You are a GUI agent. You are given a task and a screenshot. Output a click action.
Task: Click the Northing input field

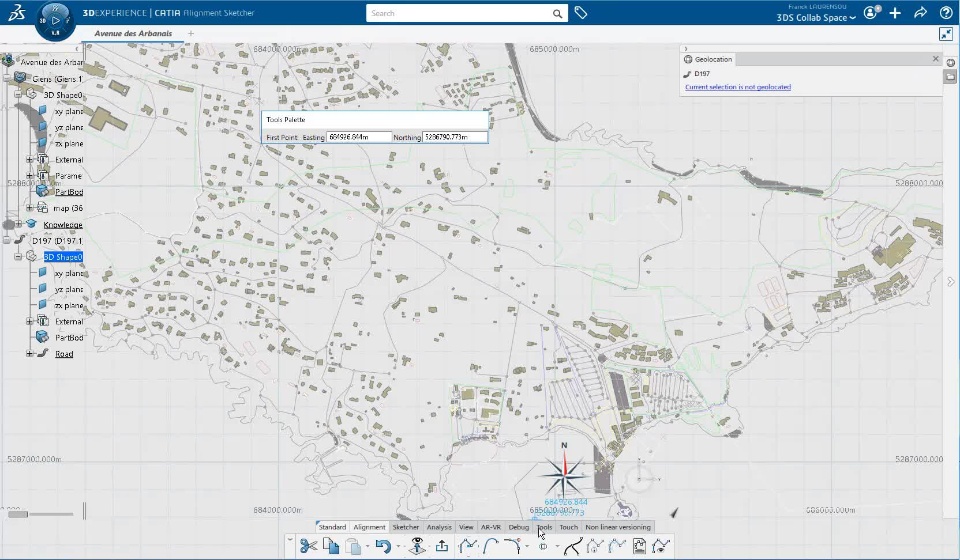click(x=455, y=137)
